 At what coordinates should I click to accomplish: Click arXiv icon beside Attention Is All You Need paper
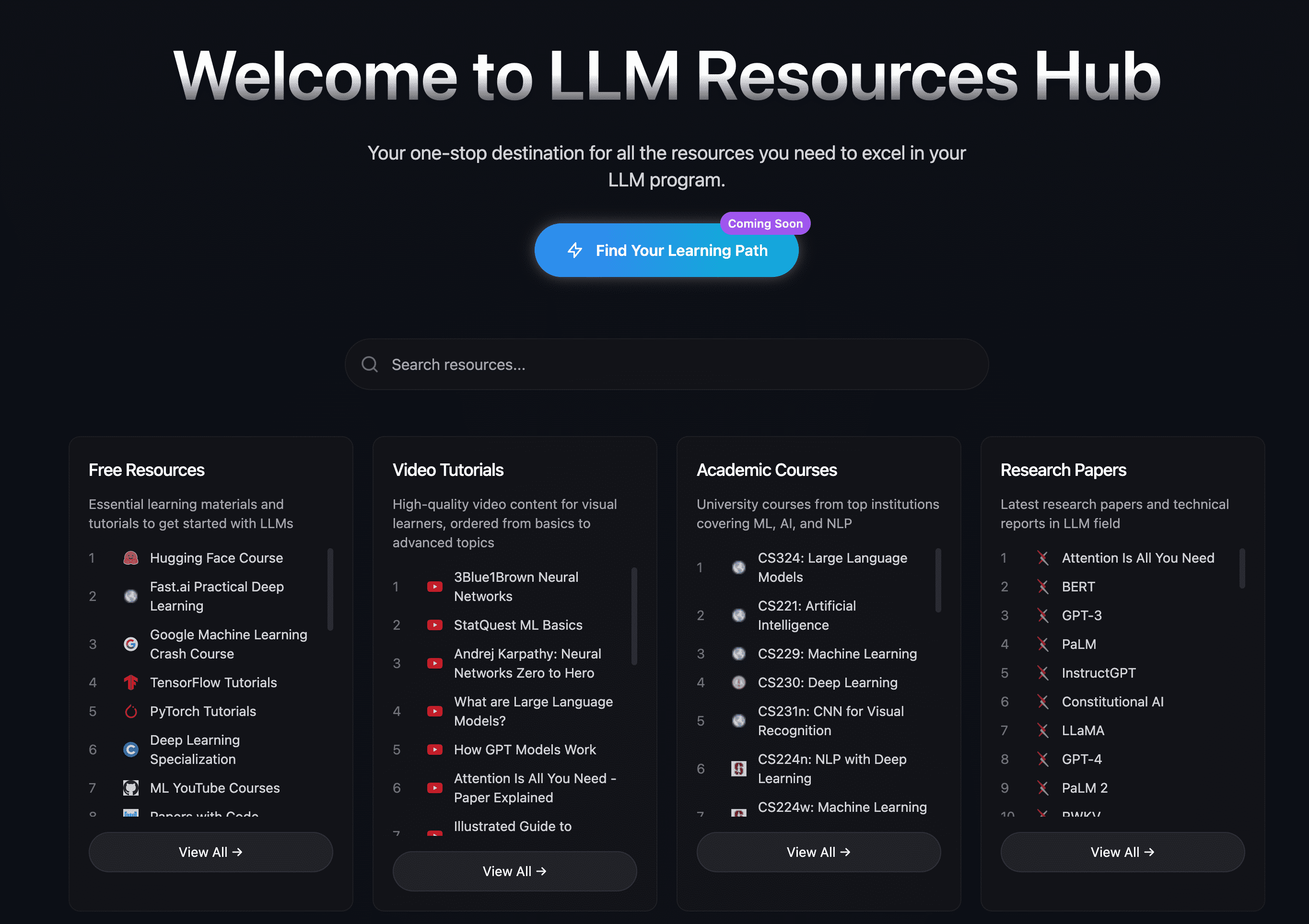[1042, 558]
